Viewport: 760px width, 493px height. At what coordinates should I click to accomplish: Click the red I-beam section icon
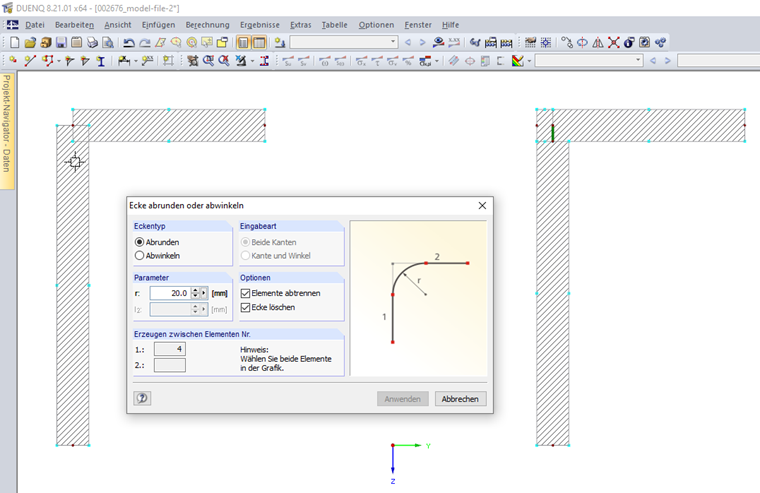pyautogui.click(x=264, y=61)
